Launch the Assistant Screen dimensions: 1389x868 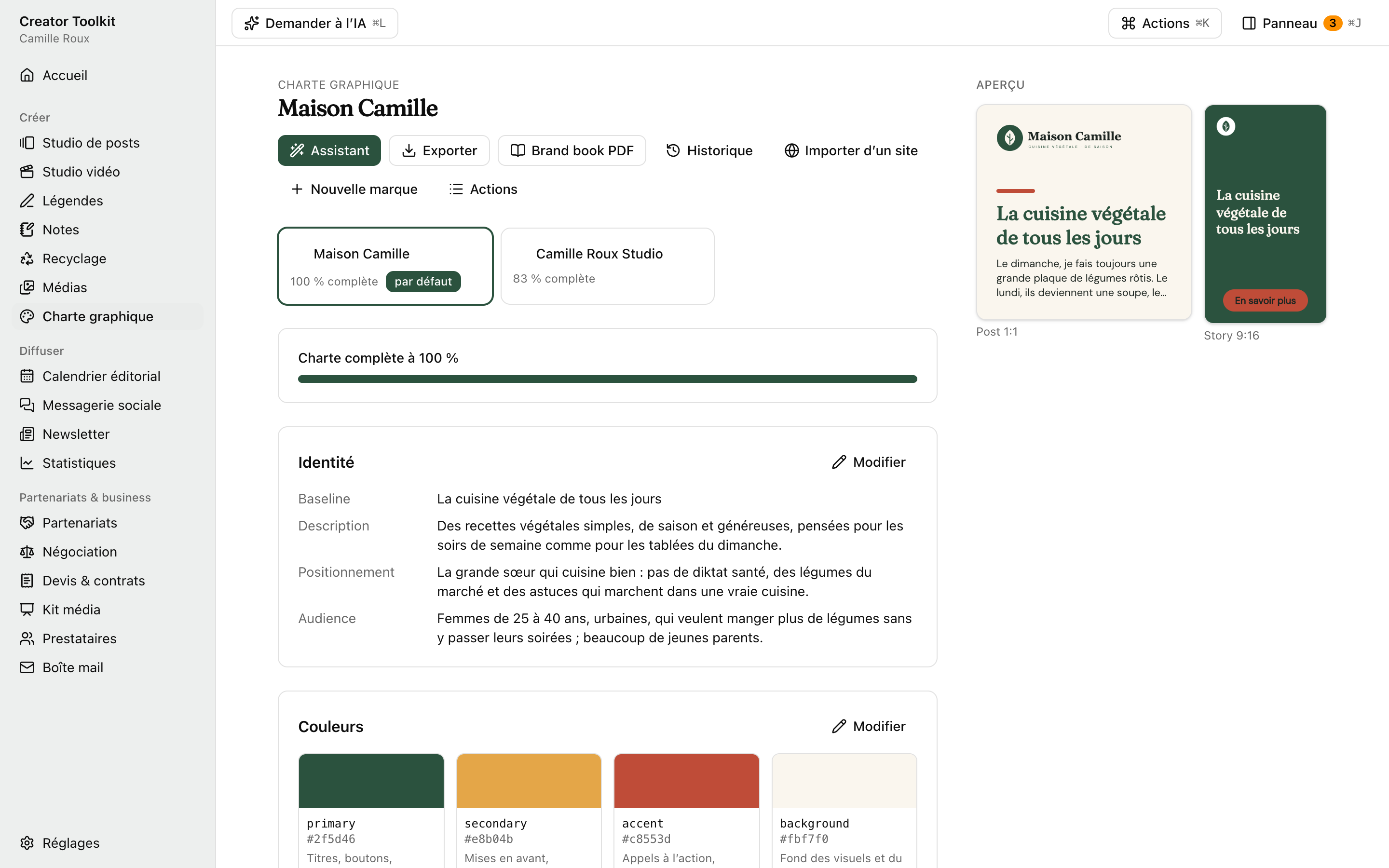pyautogui.click(x=329, y=150)
